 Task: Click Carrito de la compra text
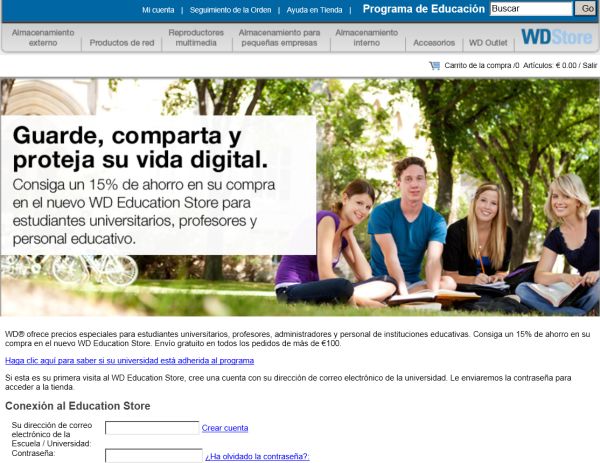[x=478, y=65]
